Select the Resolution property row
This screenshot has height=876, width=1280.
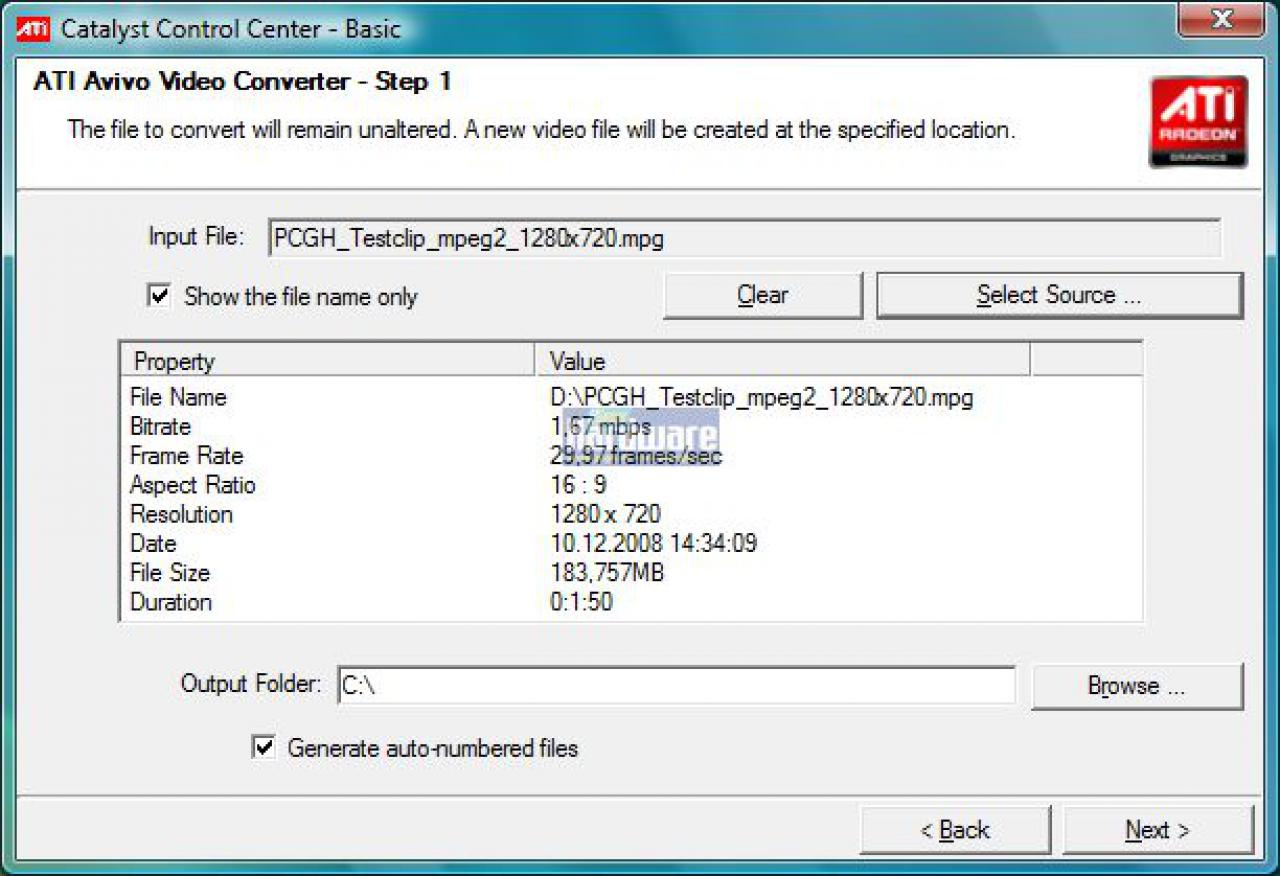631,514
